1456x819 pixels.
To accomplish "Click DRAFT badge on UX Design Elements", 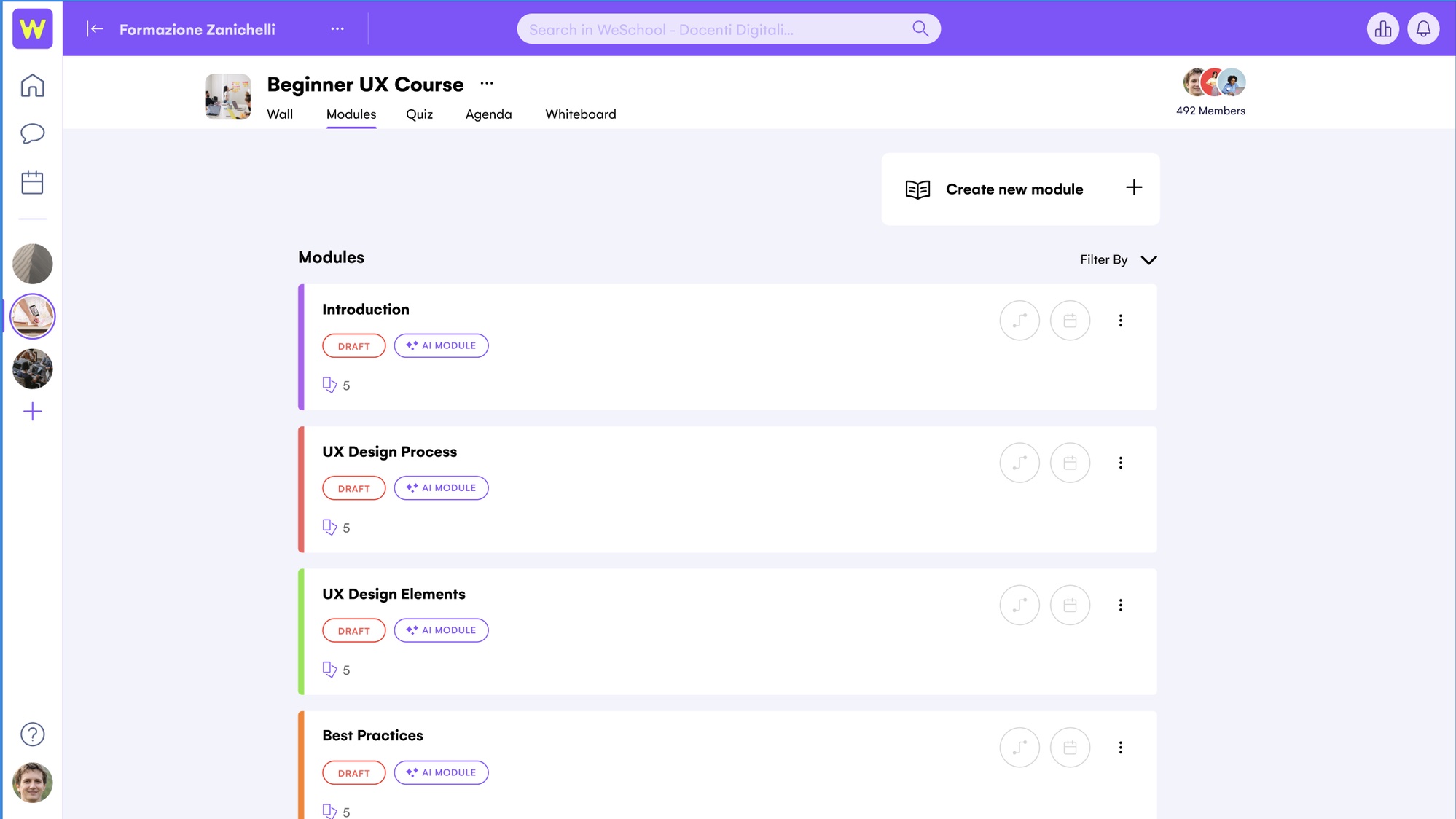I will (353, 630).
